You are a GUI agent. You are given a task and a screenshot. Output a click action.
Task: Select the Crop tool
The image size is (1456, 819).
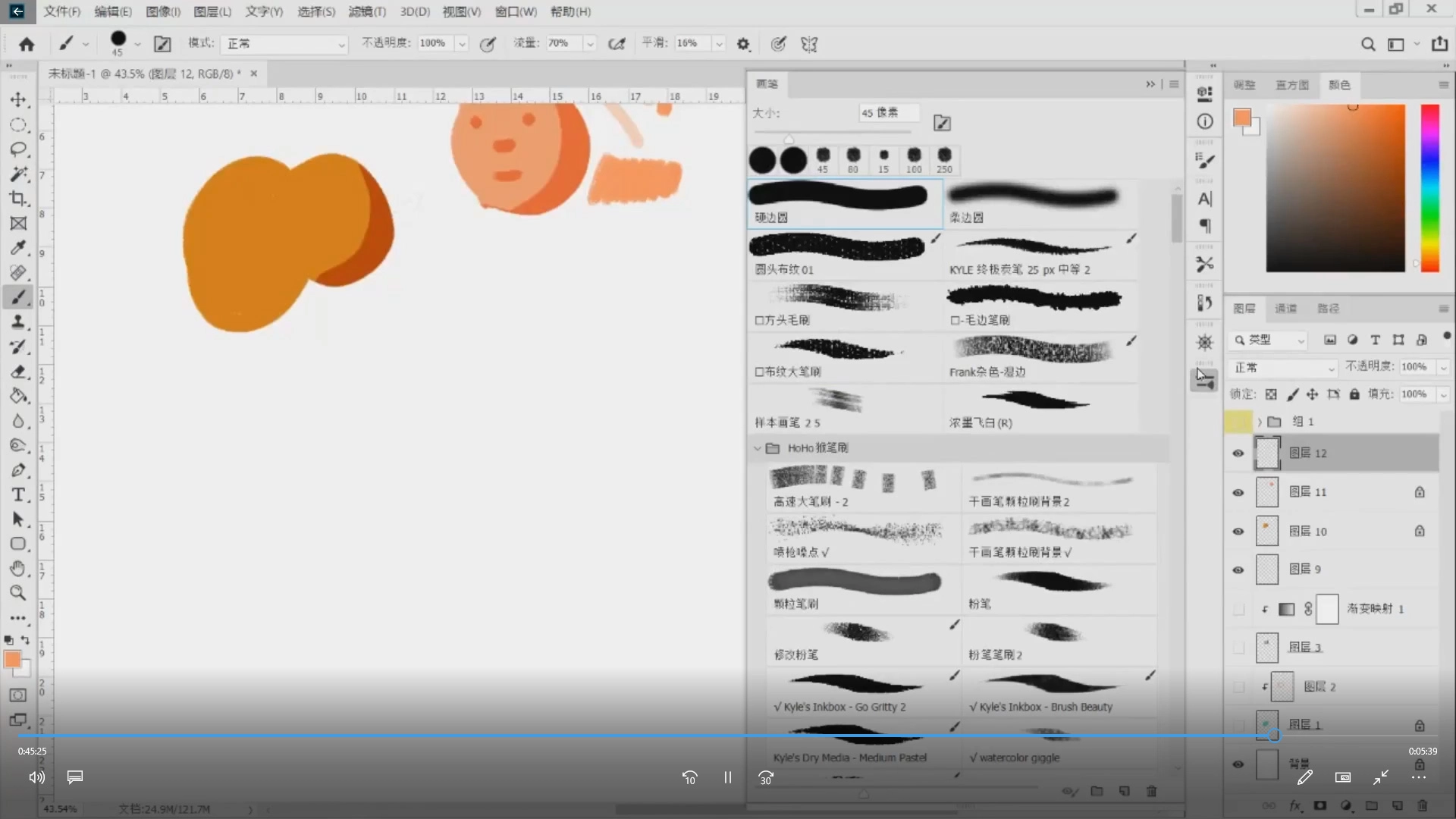coord(18,199)
